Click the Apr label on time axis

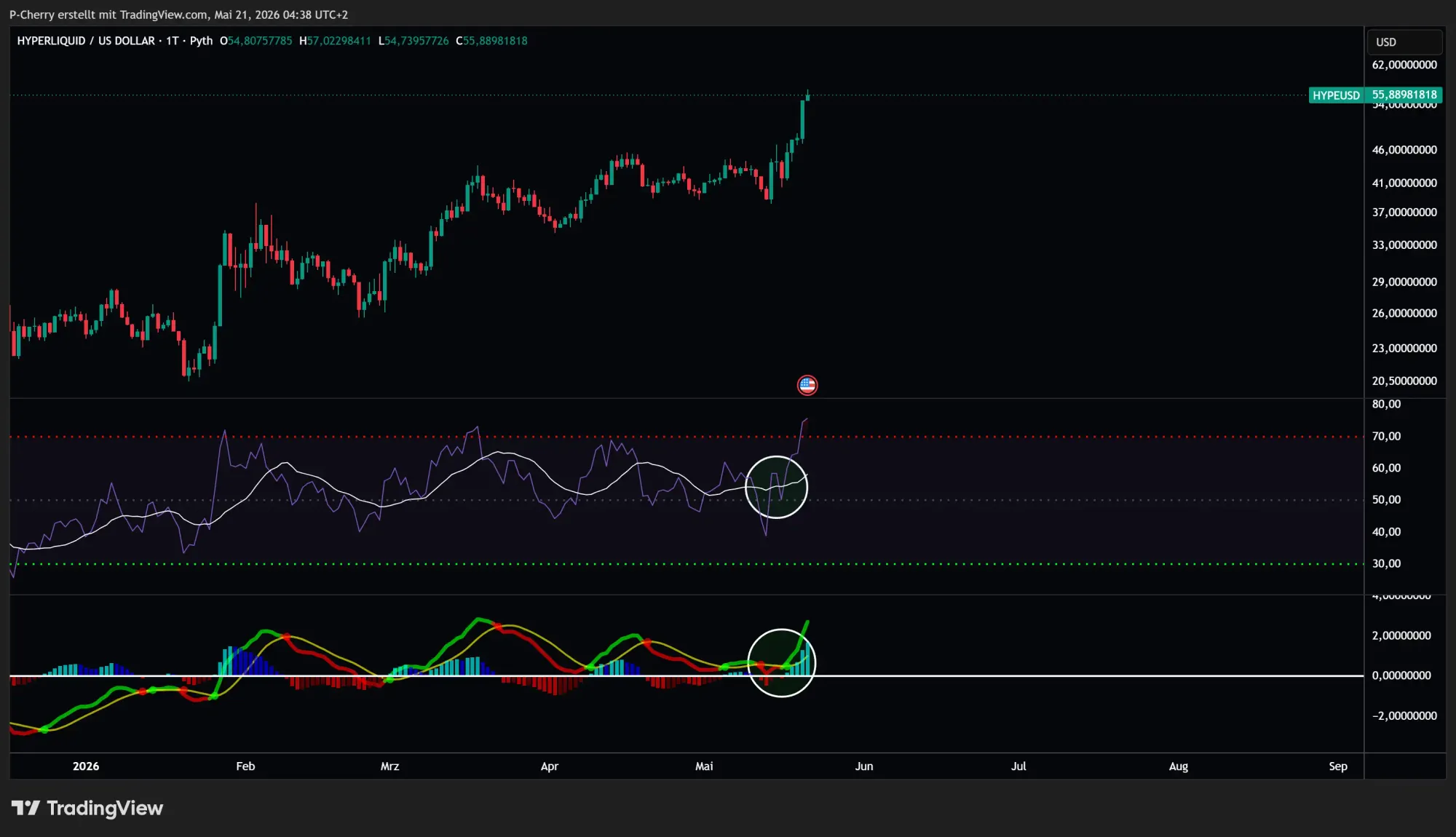(550, 766)
